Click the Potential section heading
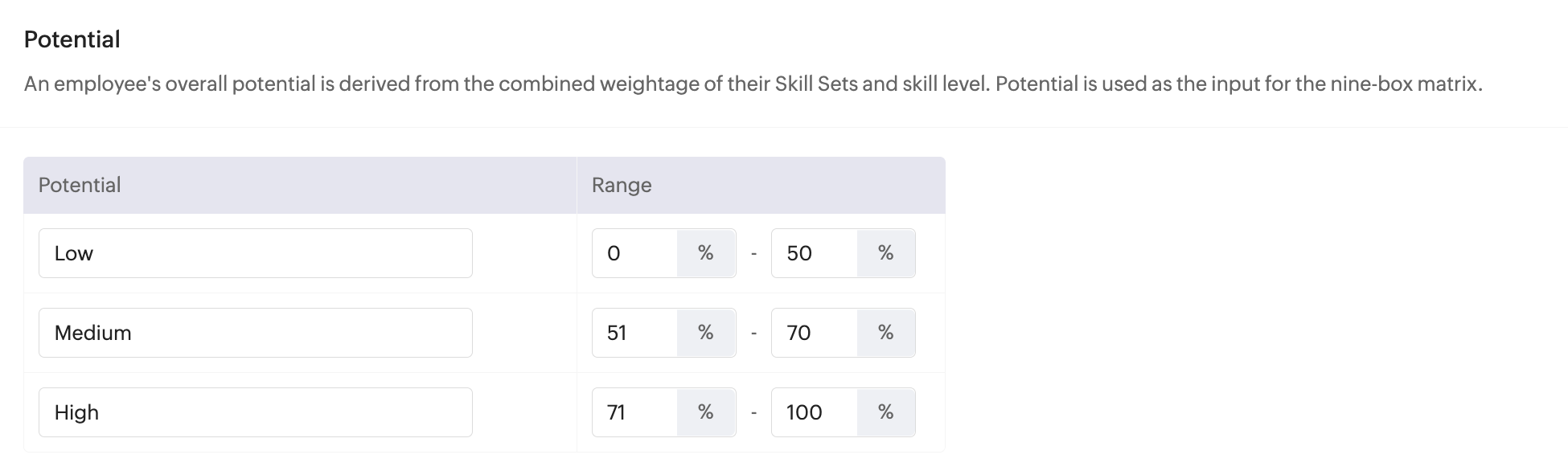1568x471 pixels. tap(72, 39)
